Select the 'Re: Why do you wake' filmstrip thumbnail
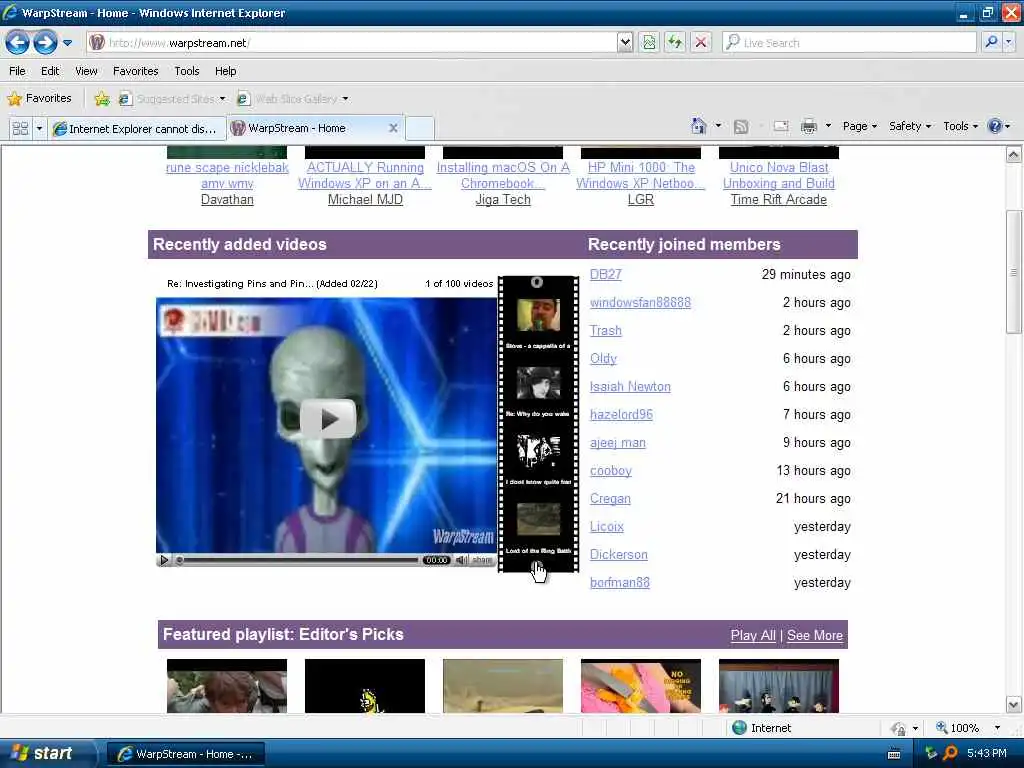Screen dimensions: 1024x768 [538, 383]
